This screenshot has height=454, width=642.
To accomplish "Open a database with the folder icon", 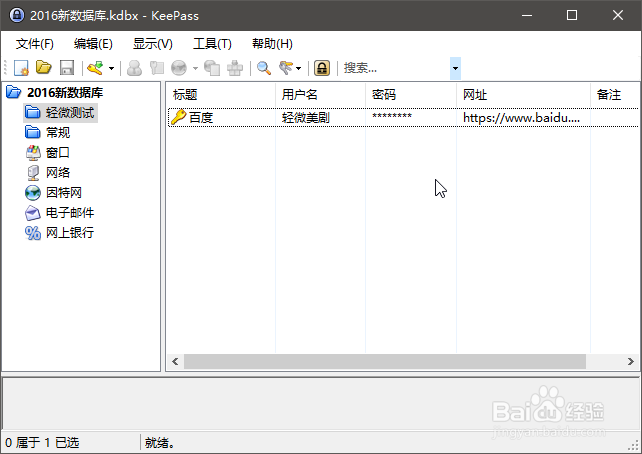I will (43, 68).
